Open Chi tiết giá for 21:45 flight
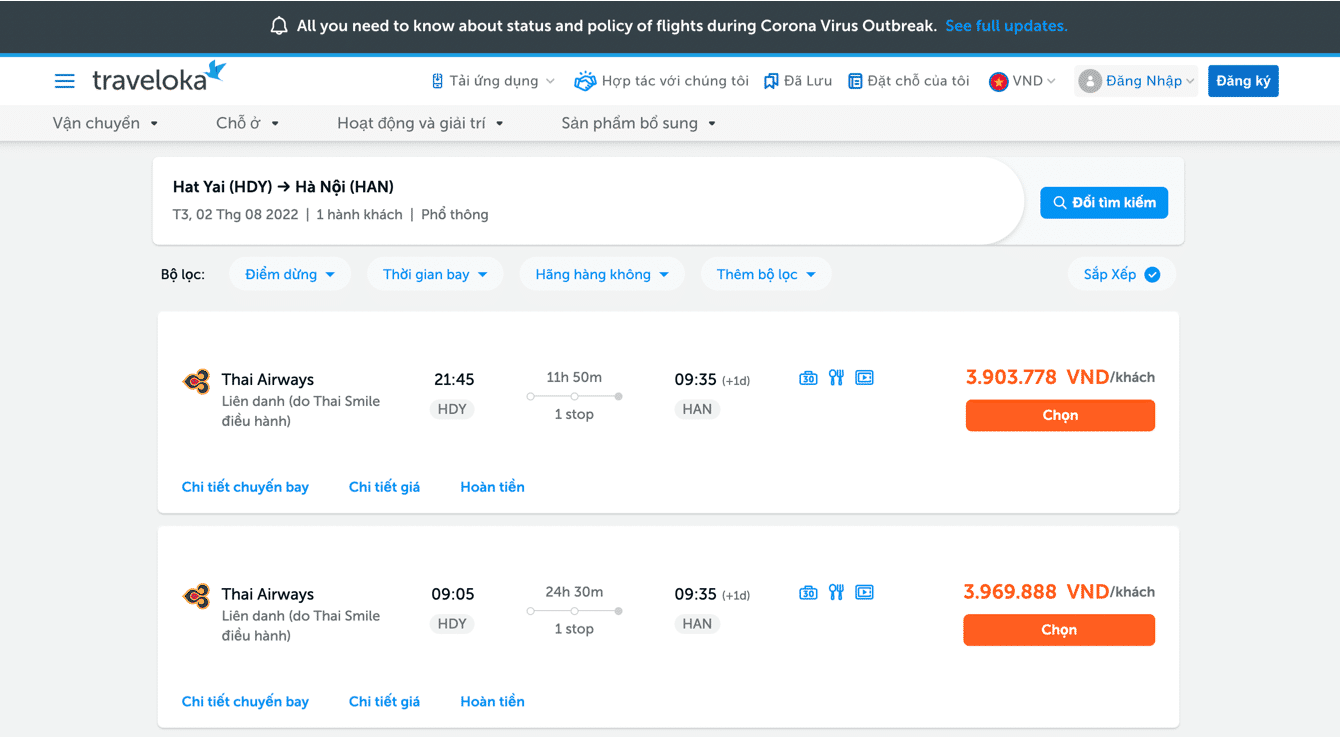 coord(384,487)
